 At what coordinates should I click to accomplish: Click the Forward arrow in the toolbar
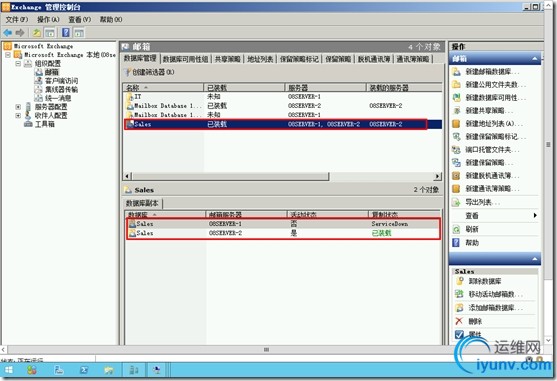(20, 33)
